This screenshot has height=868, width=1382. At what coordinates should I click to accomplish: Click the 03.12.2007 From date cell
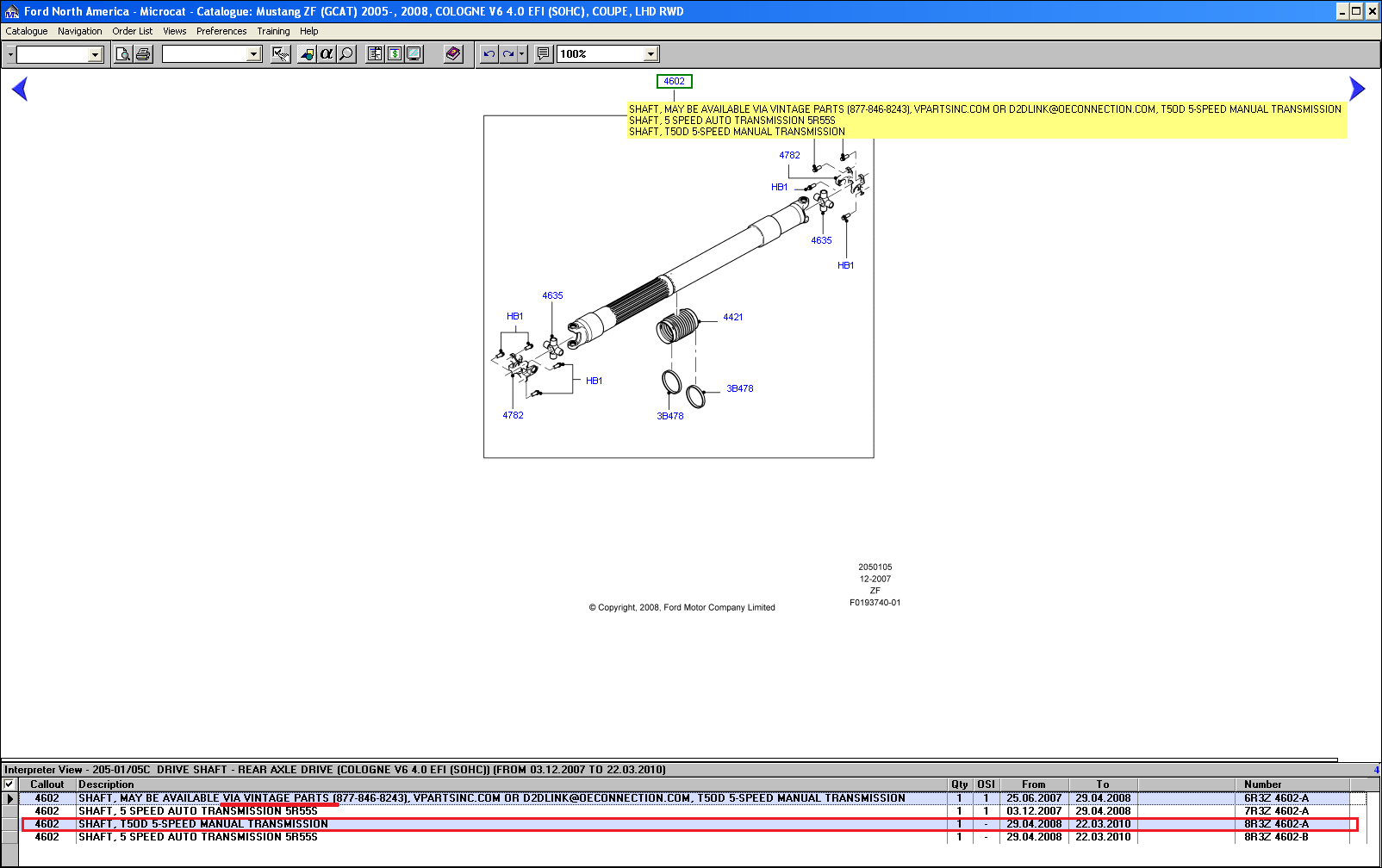[1034, 811]
